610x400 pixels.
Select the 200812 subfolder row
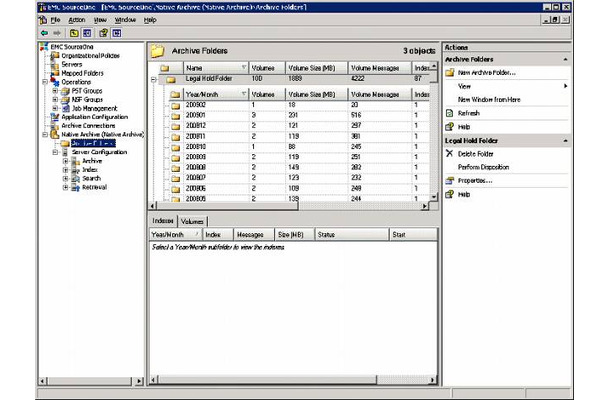[300, 126]
